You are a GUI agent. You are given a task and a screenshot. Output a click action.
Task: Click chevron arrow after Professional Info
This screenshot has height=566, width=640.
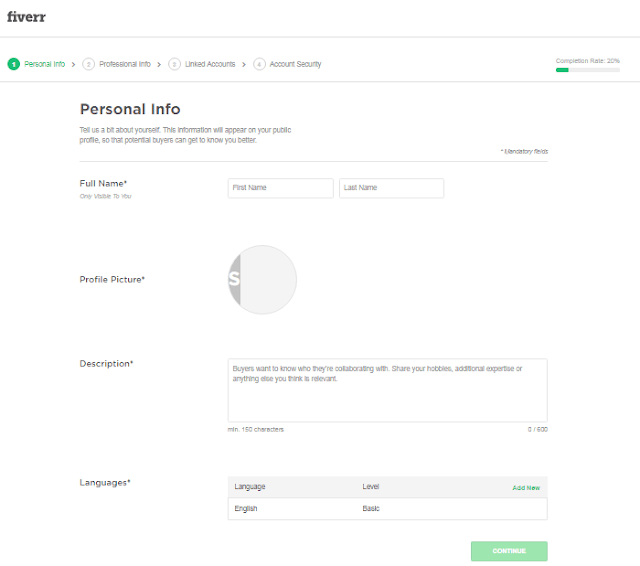159,64
